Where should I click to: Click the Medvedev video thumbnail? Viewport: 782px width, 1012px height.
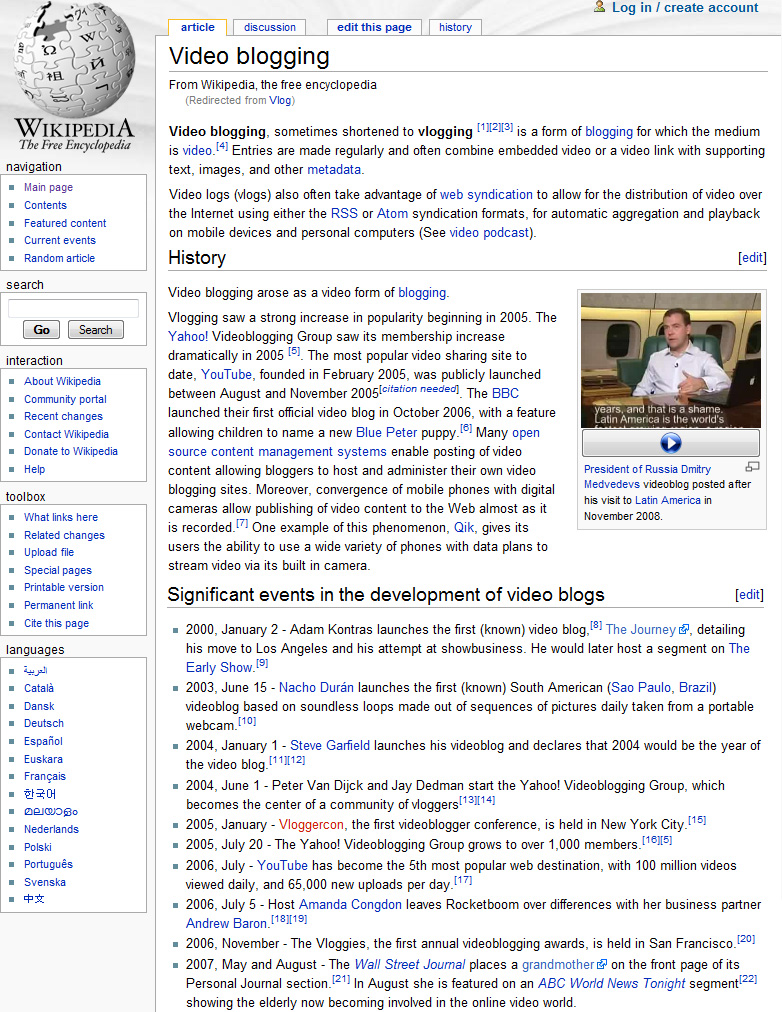click(670, 360)
